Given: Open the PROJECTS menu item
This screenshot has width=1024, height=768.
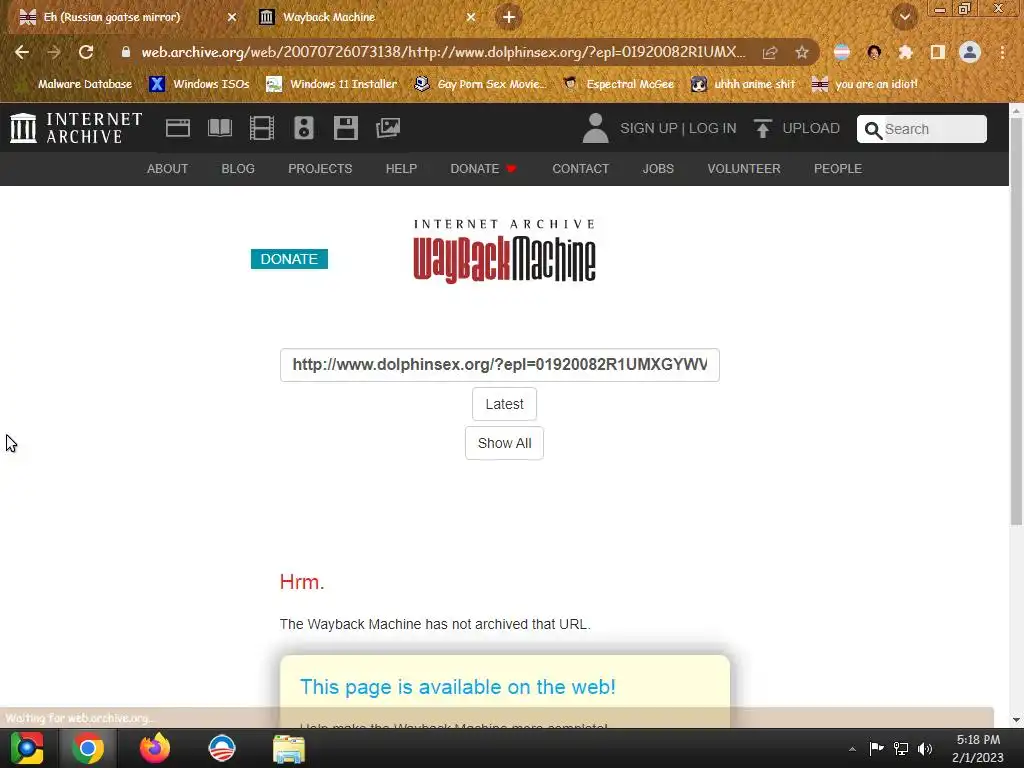Looking at the screenshot, I should coord(320,168).
